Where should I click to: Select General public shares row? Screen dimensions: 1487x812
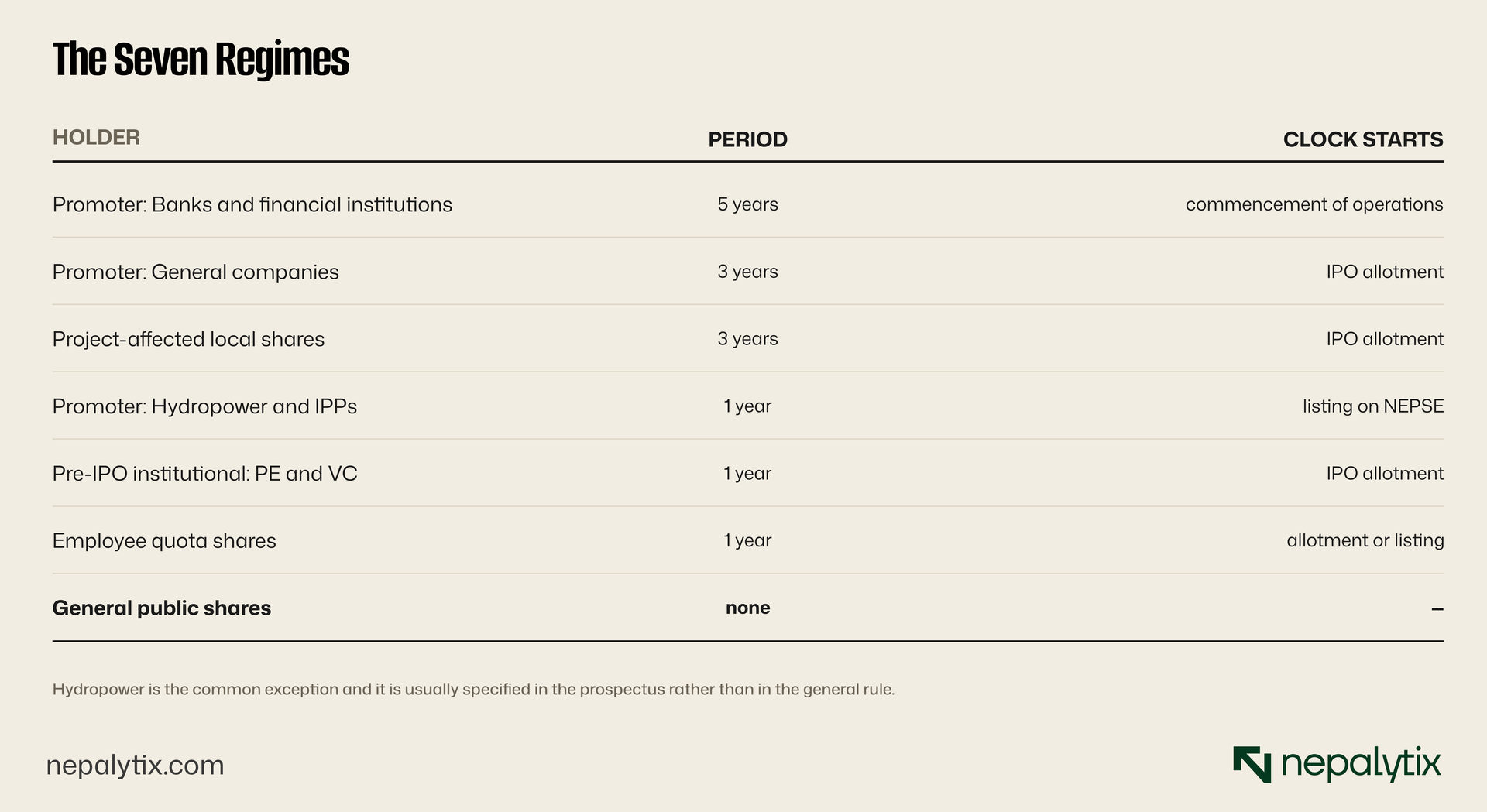point(748,608)
